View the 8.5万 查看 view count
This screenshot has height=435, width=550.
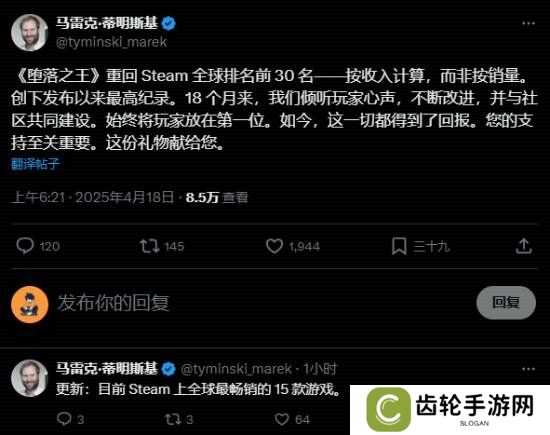pyautogui.click(x=217, y=198)
